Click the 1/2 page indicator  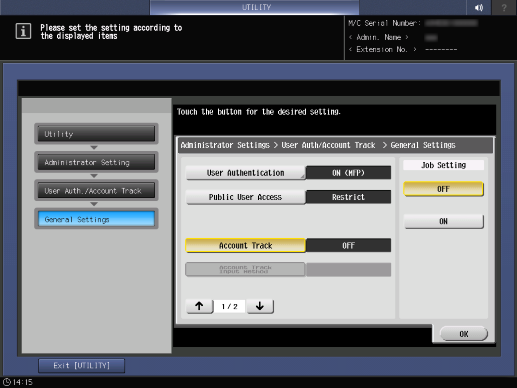tap(230, 306)
